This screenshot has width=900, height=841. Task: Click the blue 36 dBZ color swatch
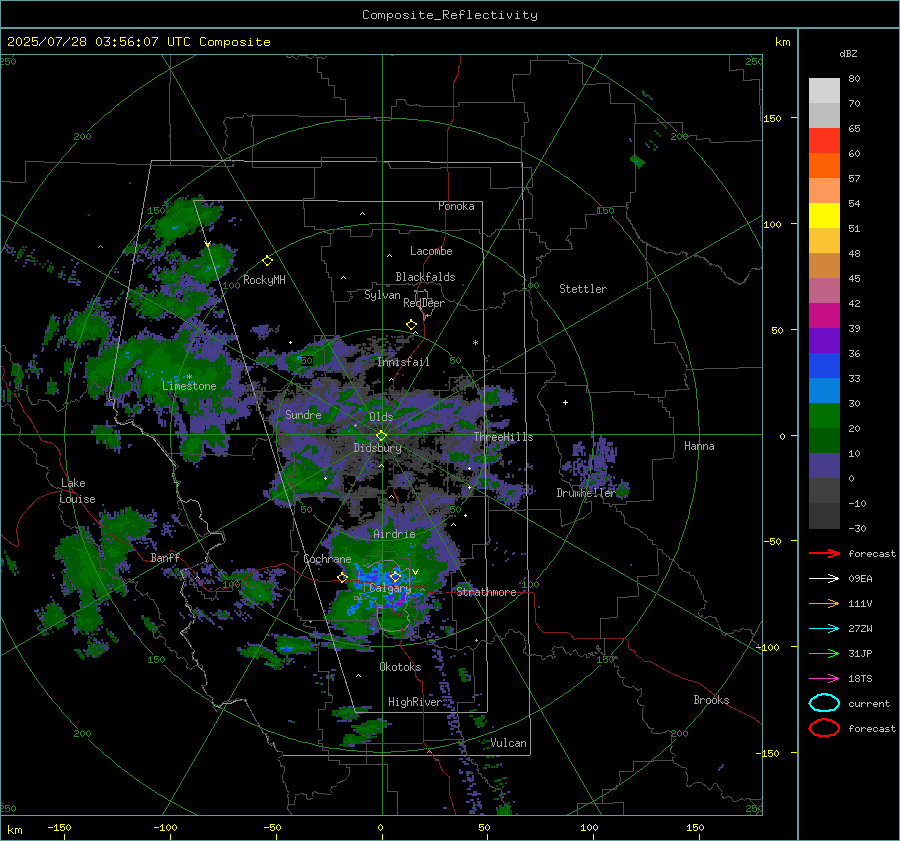click(824, 366)
